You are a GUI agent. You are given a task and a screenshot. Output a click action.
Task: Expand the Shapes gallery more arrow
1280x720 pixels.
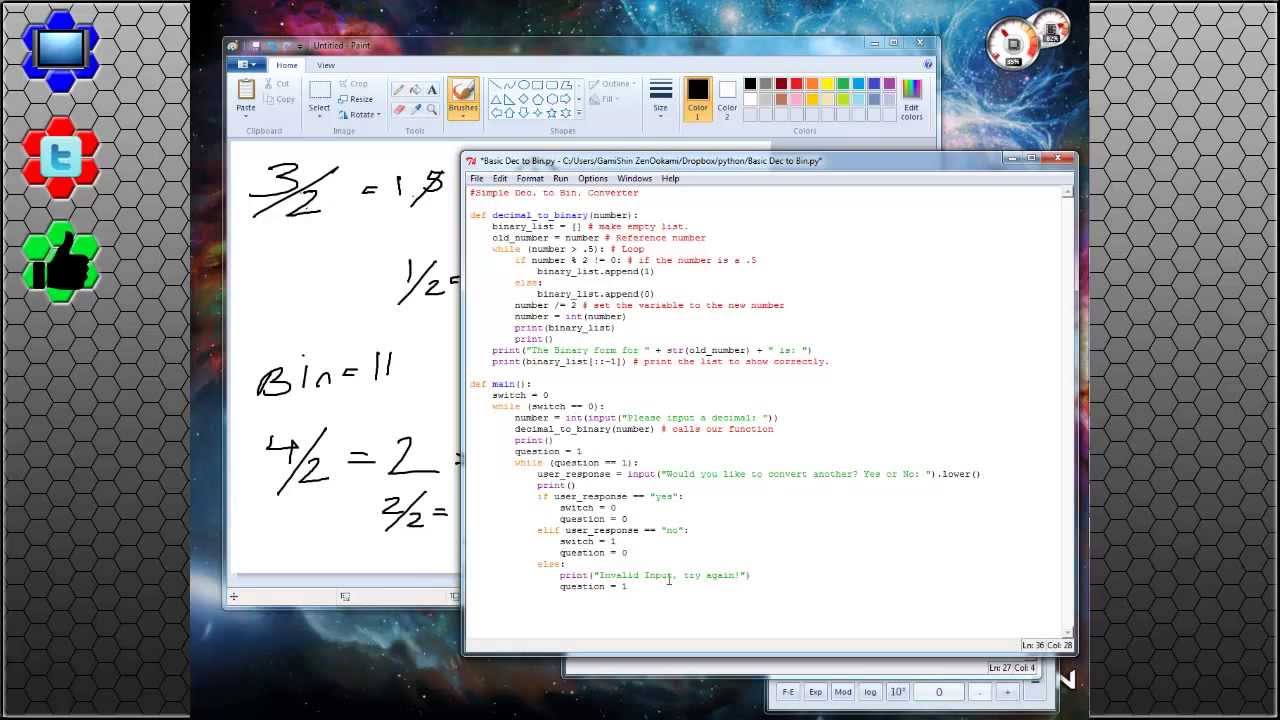pyautogui.click(x=579, y=113)
